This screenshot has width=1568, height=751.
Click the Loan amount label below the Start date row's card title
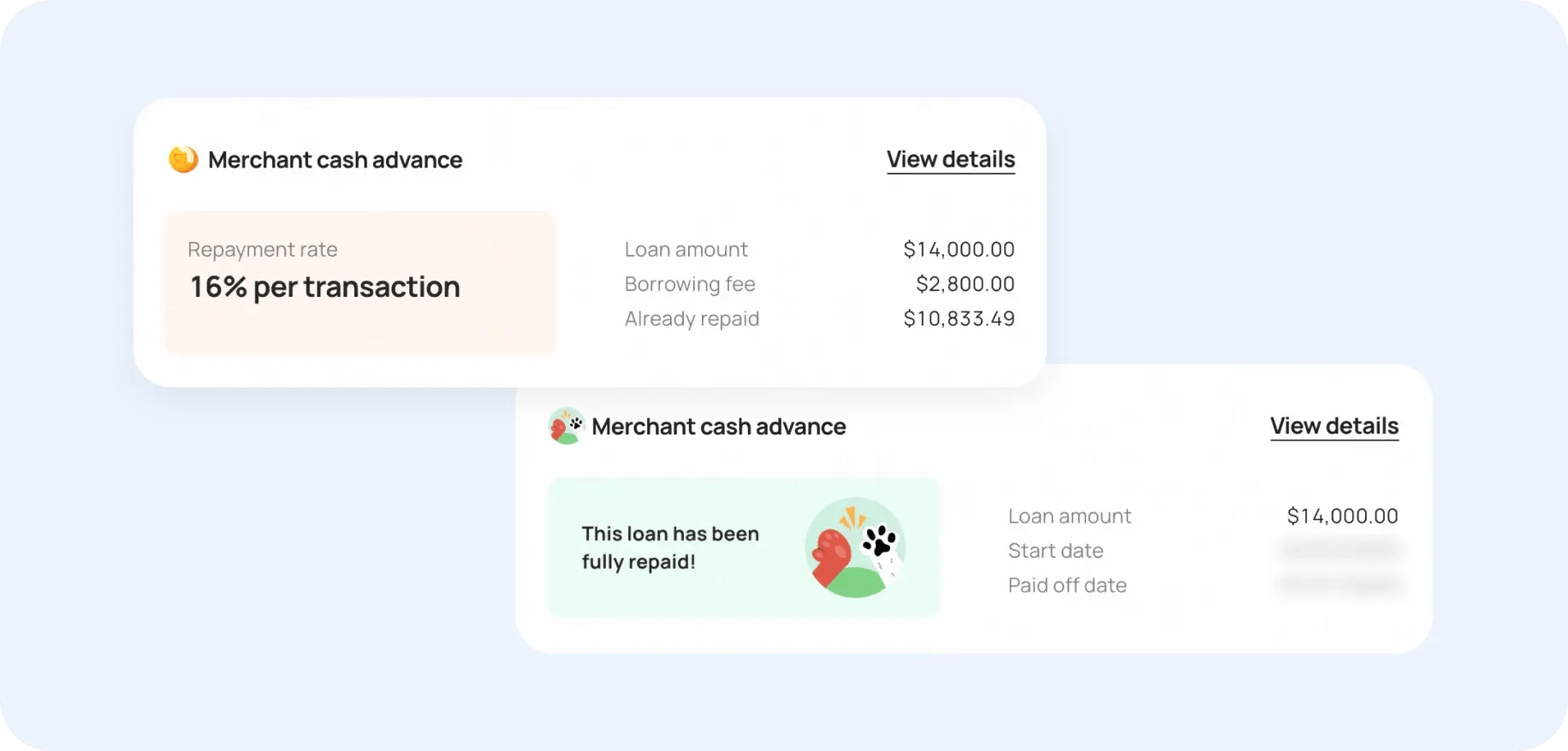pyautogui.click(x=1069, y=517)
